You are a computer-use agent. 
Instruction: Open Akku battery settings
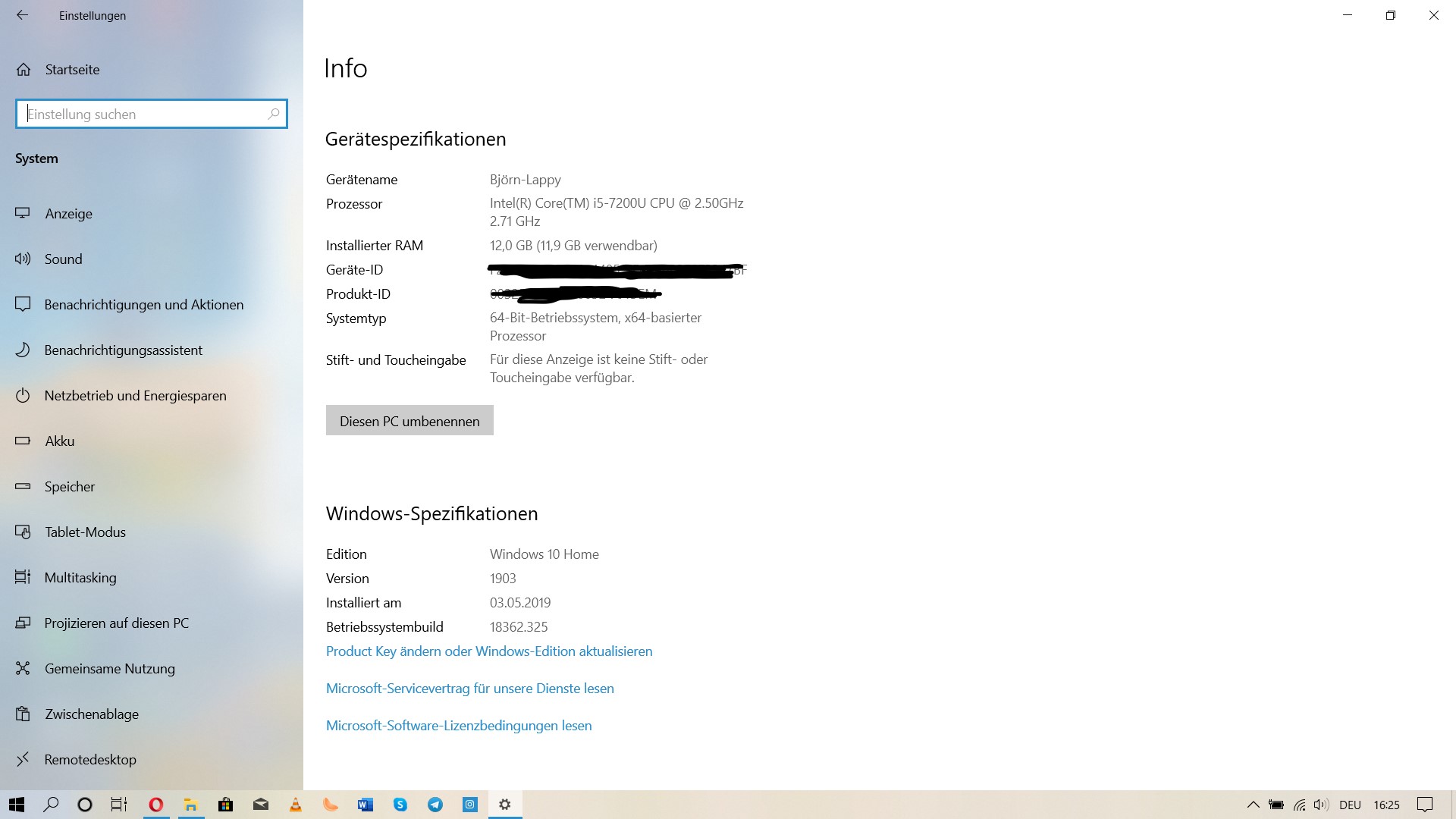59,441
